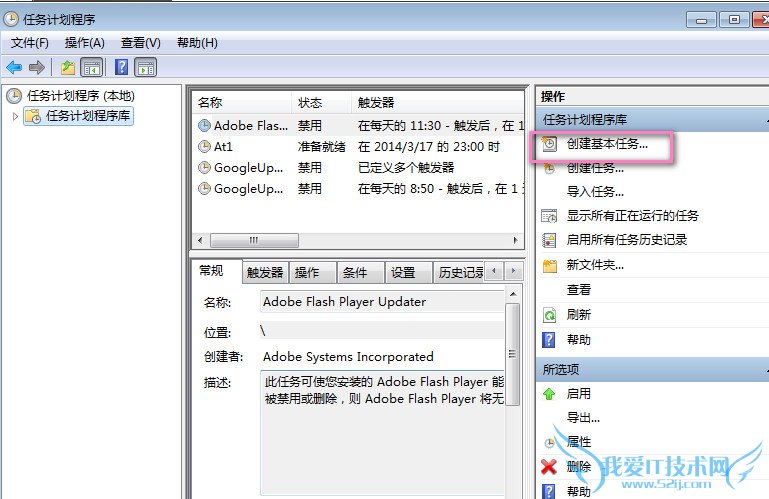The height and width of the screenshot is (499, 769).
Task: Toggle the show/hide action pane toolbar icon
Action: pos(146,67)
